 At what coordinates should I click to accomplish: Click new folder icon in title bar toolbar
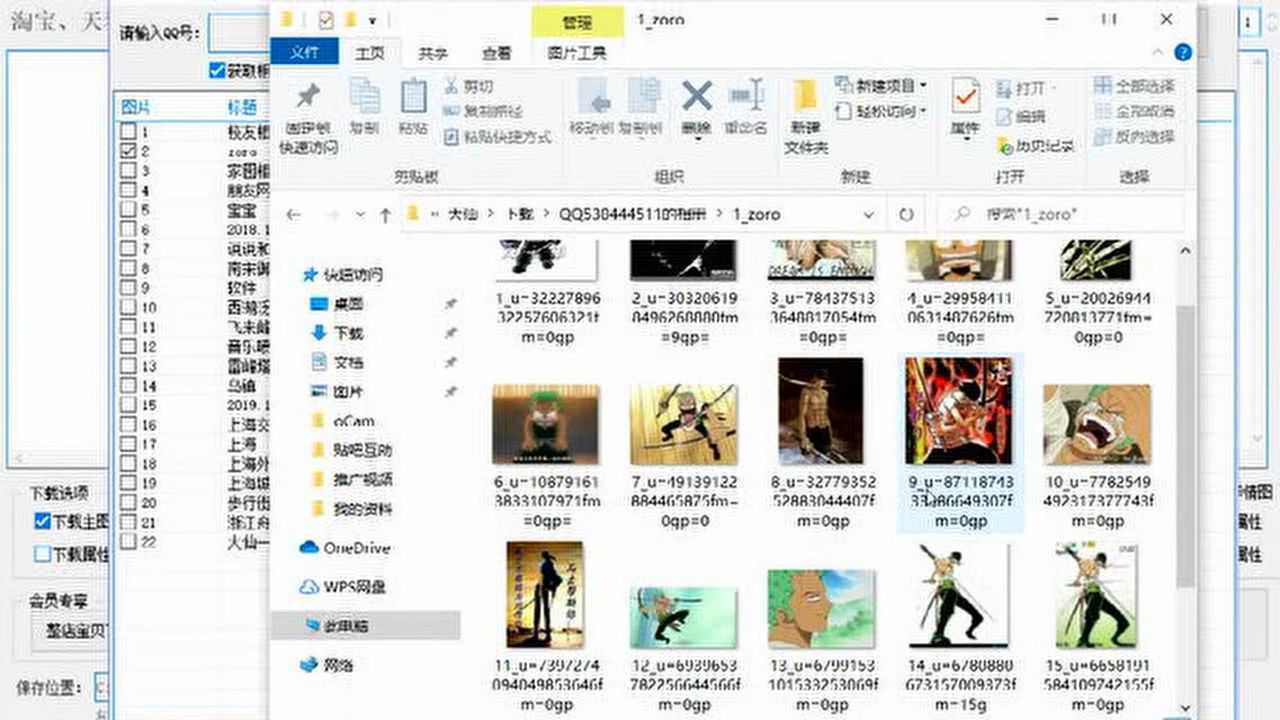click(351, 19)
